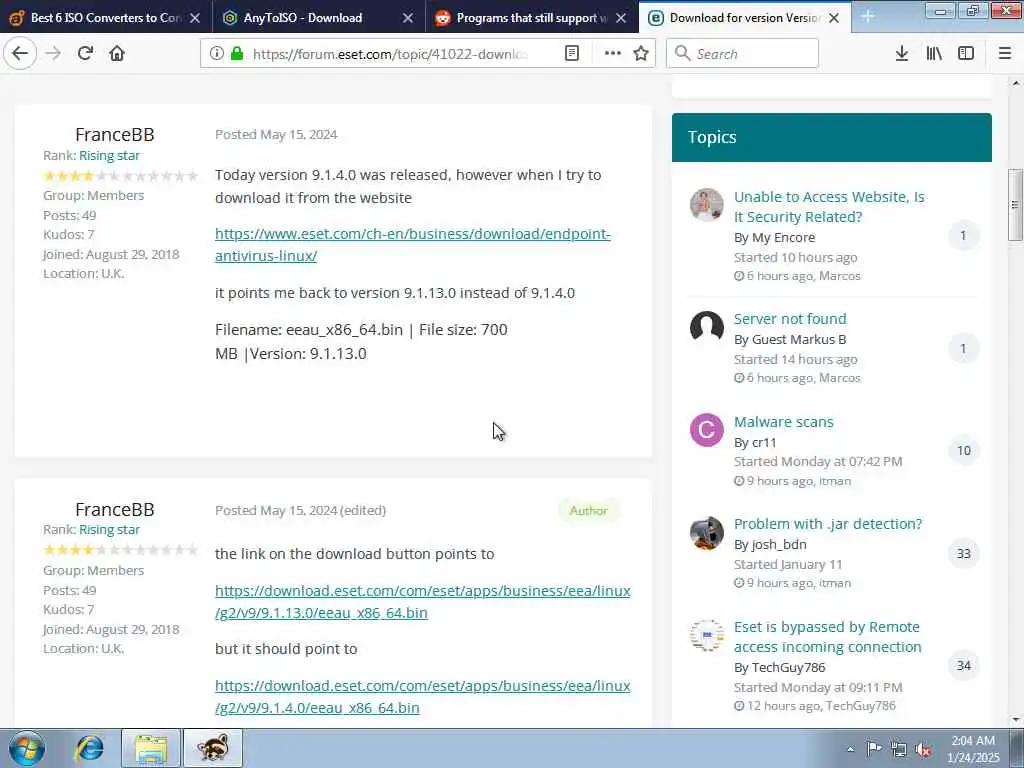Close the AnyToISO Download tab

coord(408,18)
